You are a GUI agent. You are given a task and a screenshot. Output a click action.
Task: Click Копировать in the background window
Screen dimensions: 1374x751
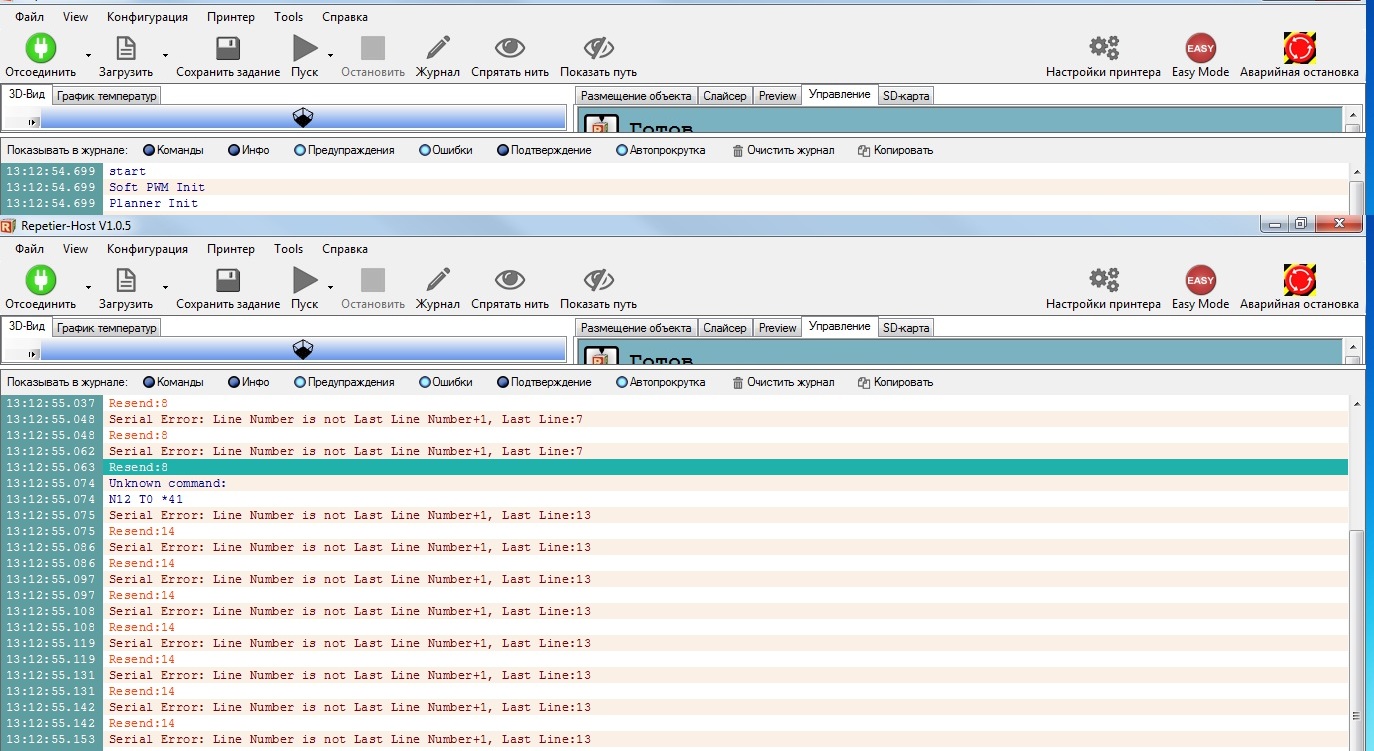click(895, 150)
